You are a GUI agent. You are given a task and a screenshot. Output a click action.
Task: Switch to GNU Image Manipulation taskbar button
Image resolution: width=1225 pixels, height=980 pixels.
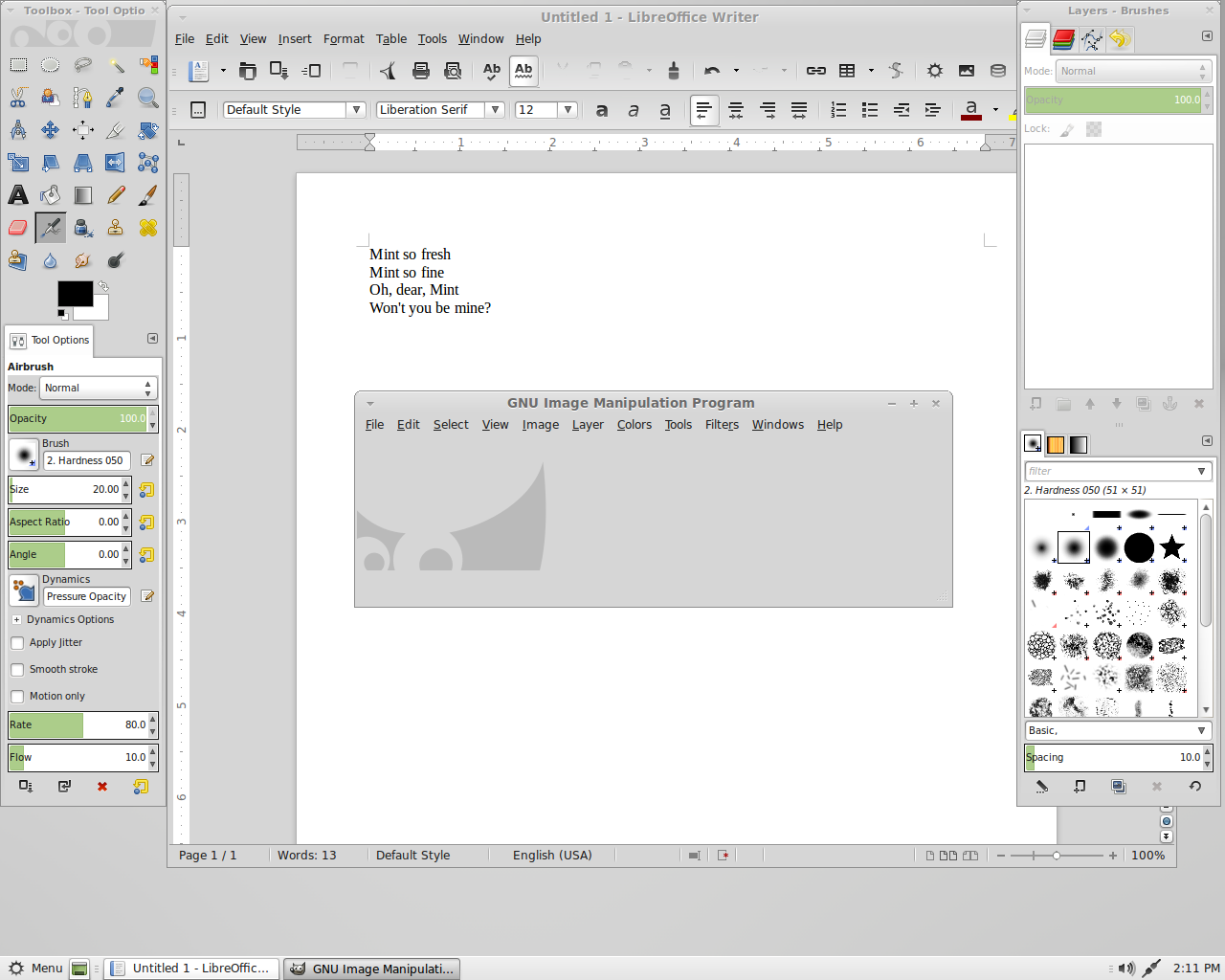(372, 969)
